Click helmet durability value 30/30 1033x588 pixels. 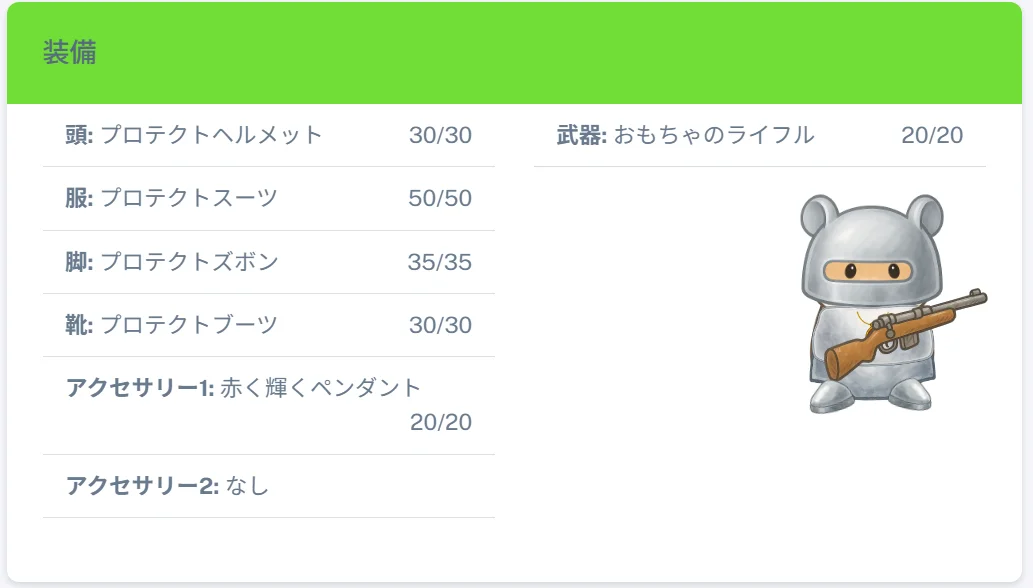(440, 135)
